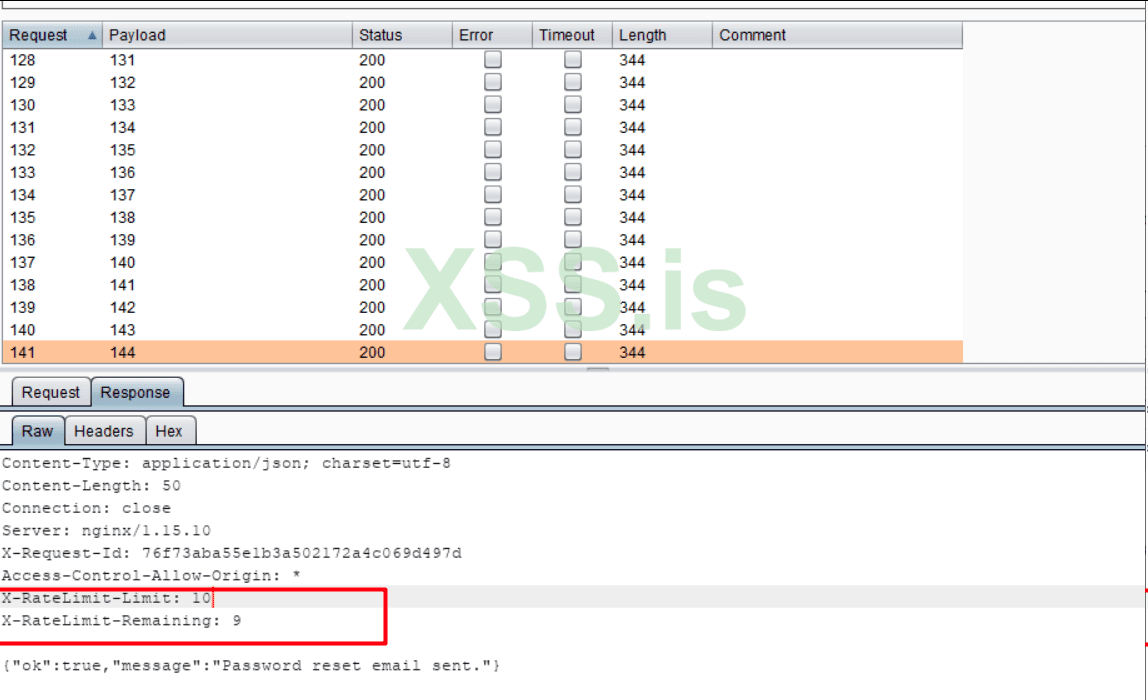
Task: Sort by the Request column header
Action: coord(52,35)
